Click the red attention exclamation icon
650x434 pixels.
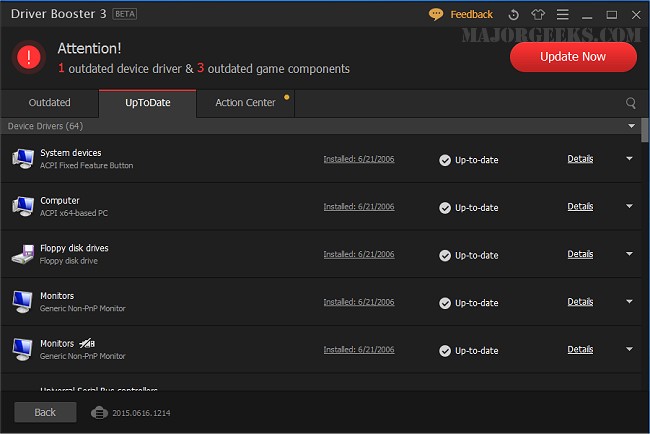click(x=28, y=57)
